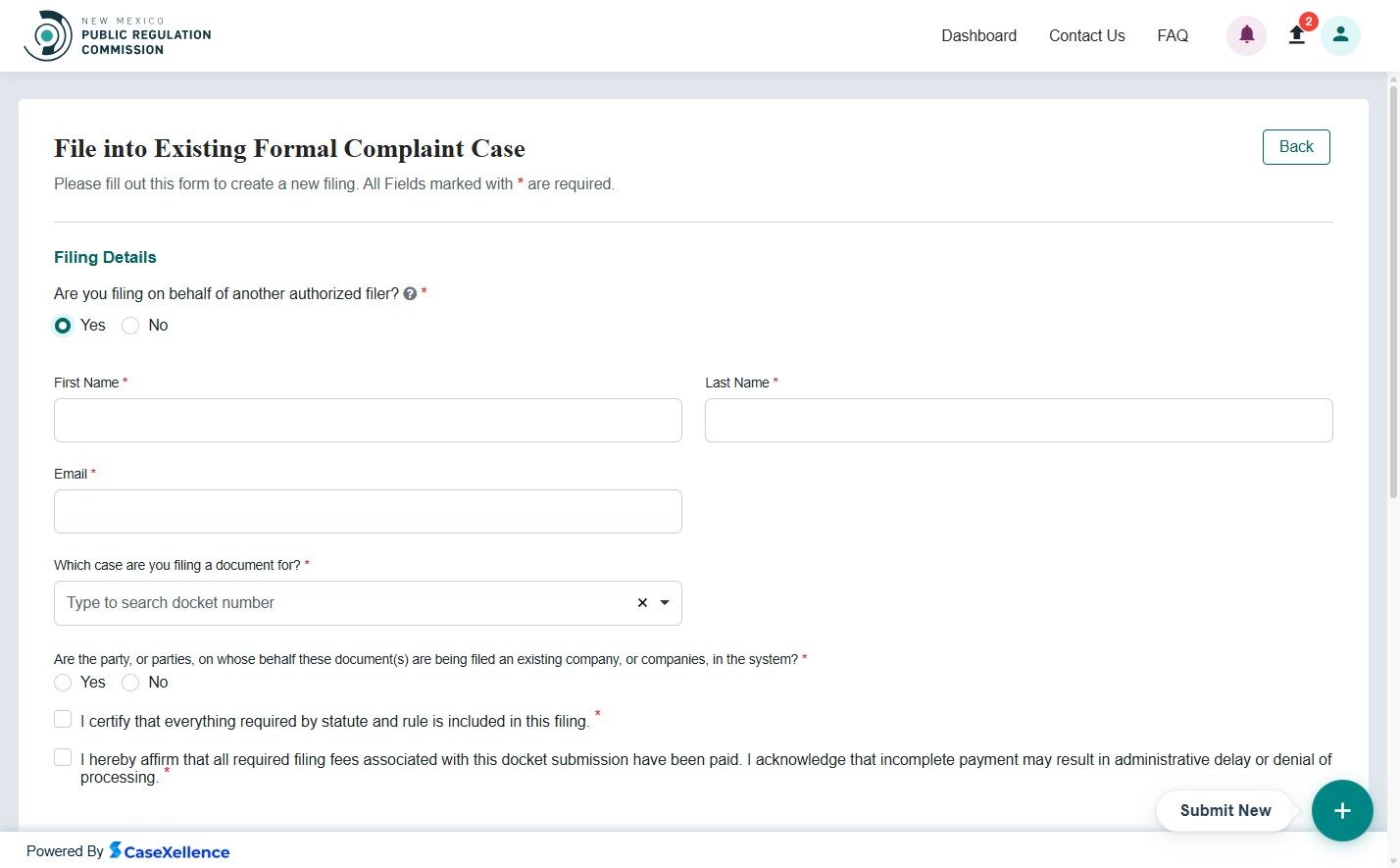Select No for existing company in the system
Screen dimensions: 1400x868
(130, 683)
